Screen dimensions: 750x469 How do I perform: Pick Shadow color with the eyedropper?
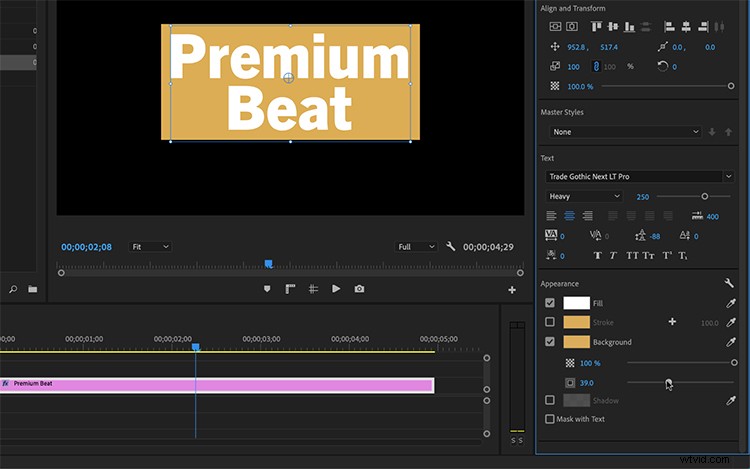[x=730, y=401]
